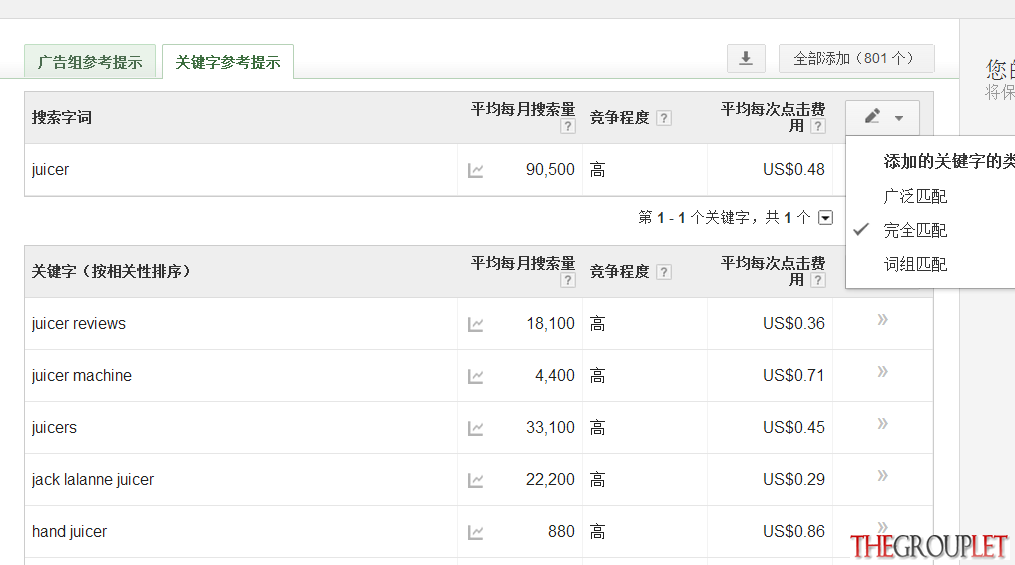1015x565 pixels.
Task: Select 广泛匹配 match type option
Action: pos(915,196)
